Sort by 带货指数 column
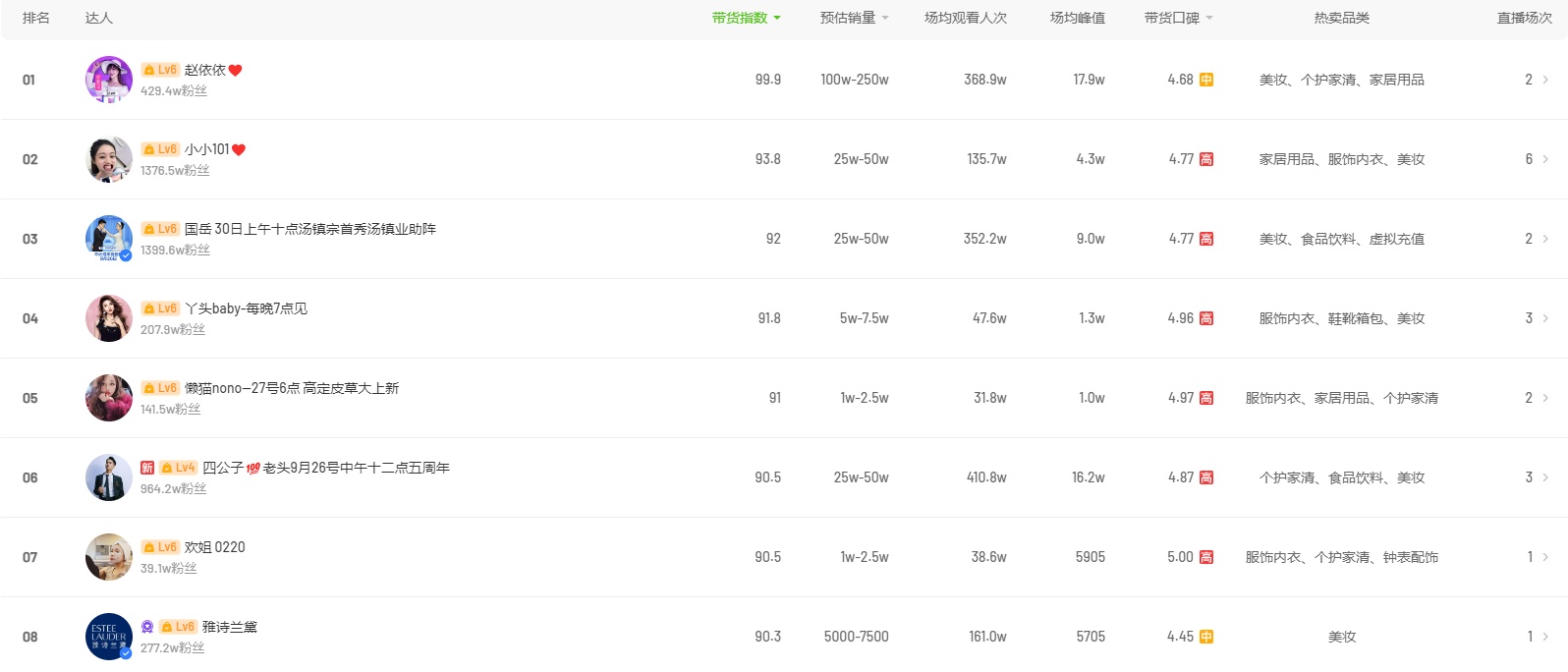The width and height of the screenshot is (1568, 672). (x=746, y=18)
